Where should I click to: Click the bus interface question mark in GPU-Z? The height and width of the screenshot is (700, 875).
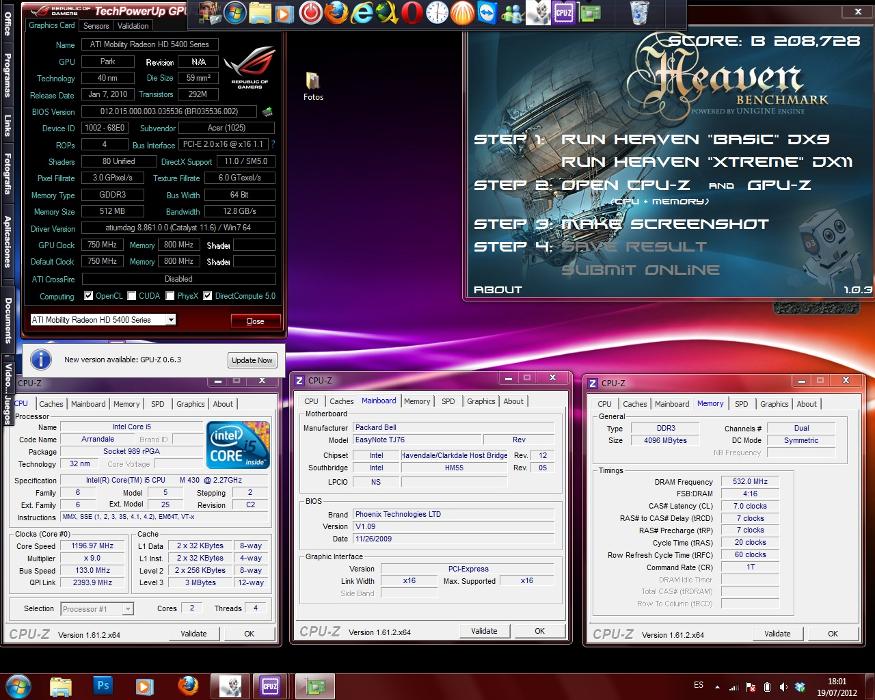[273, 144]
